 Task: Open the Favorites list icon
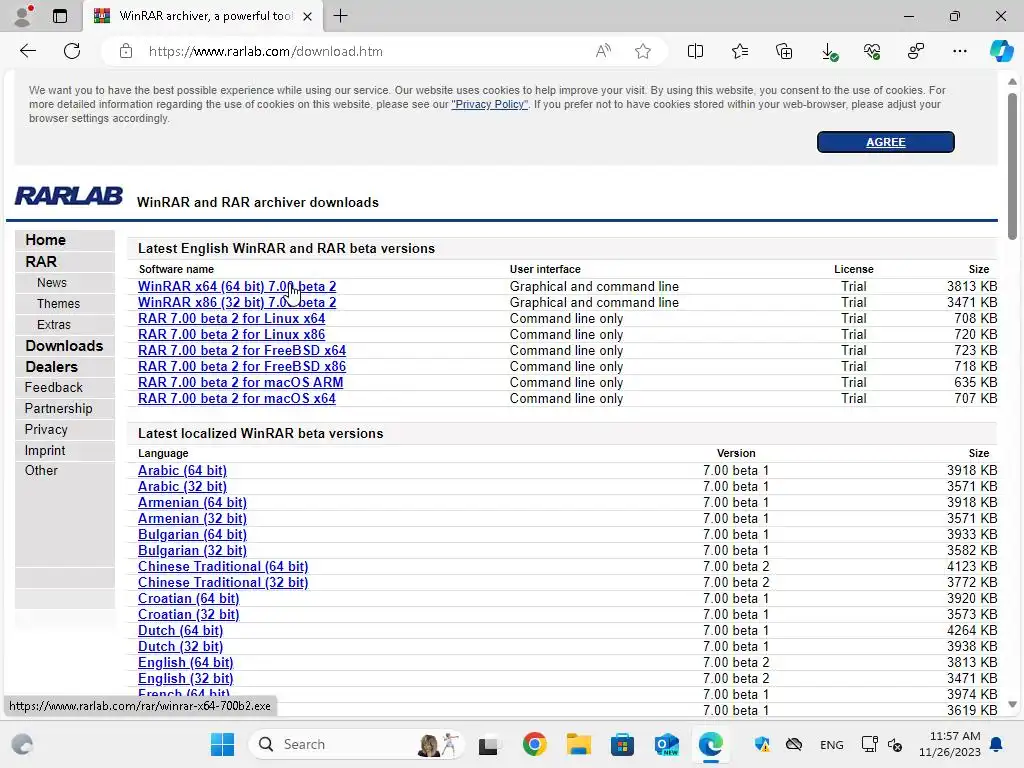[740, 51]
